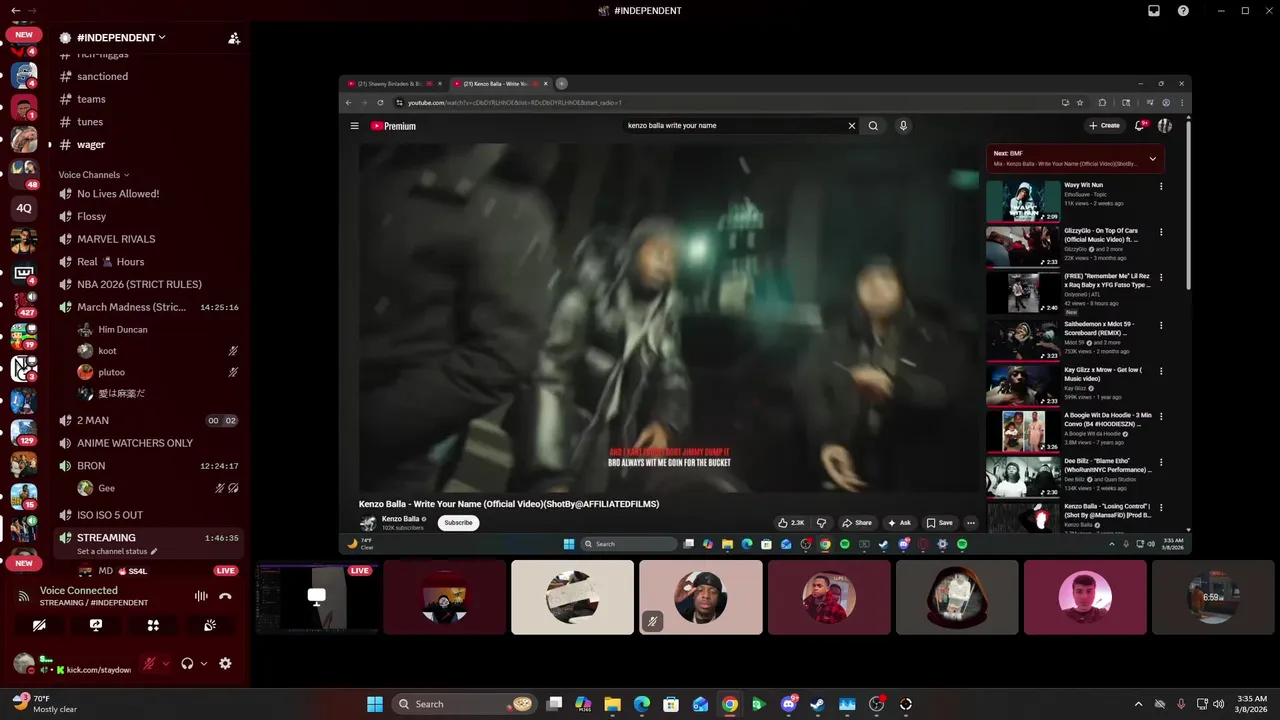Click YouTube hamburger guide menu icon
The height and width of the screenshot is (720, 1280).
pyautogui.click(x=354, y=126)
